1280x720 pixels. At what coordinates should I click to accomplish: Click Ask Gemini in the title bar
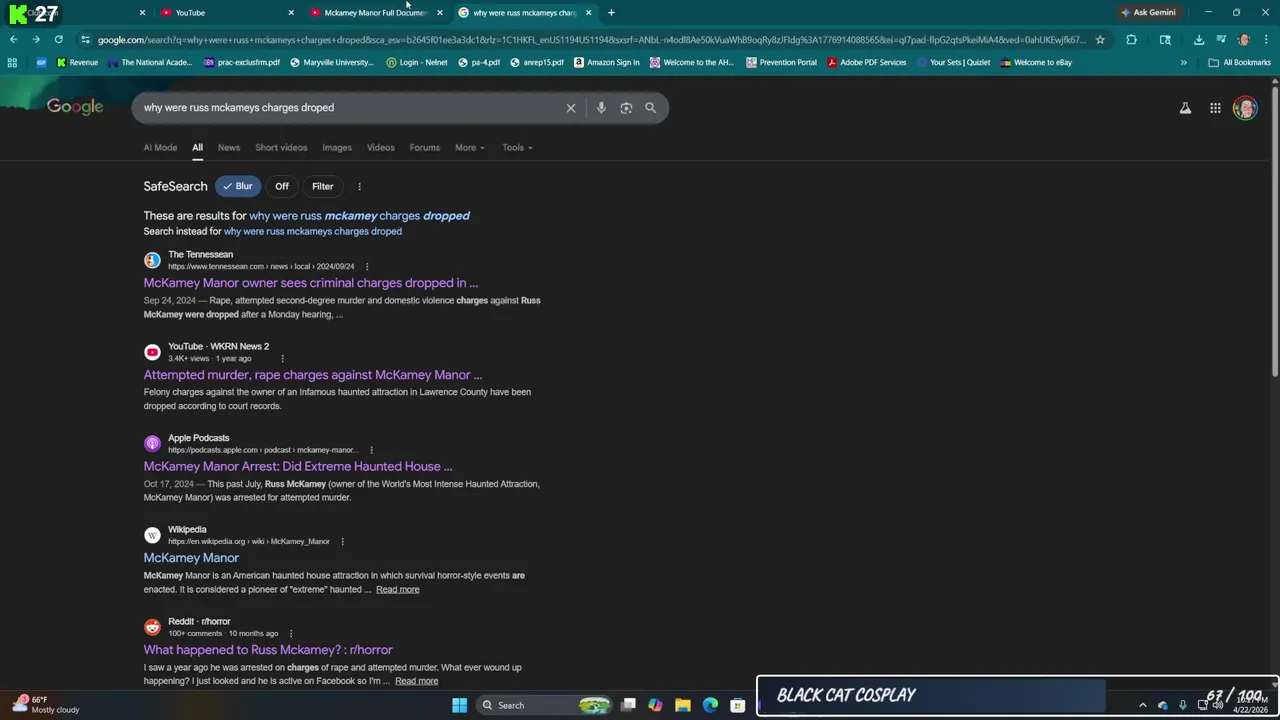1148,13
